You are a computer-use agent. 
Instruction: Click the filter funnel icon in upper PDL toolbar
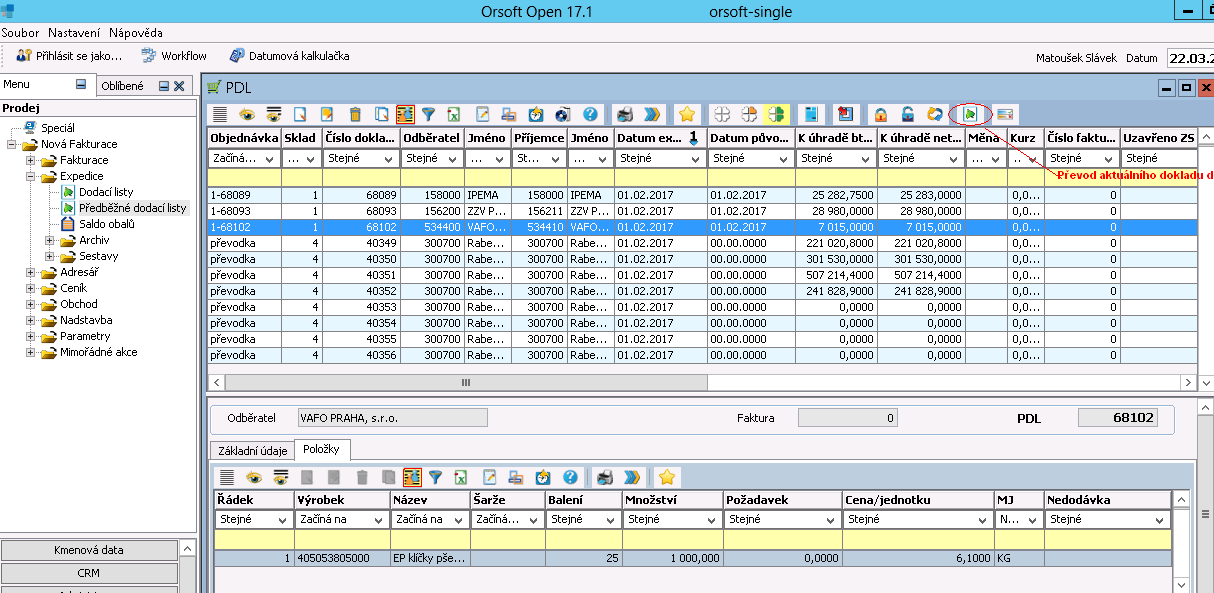click(428, 114)
